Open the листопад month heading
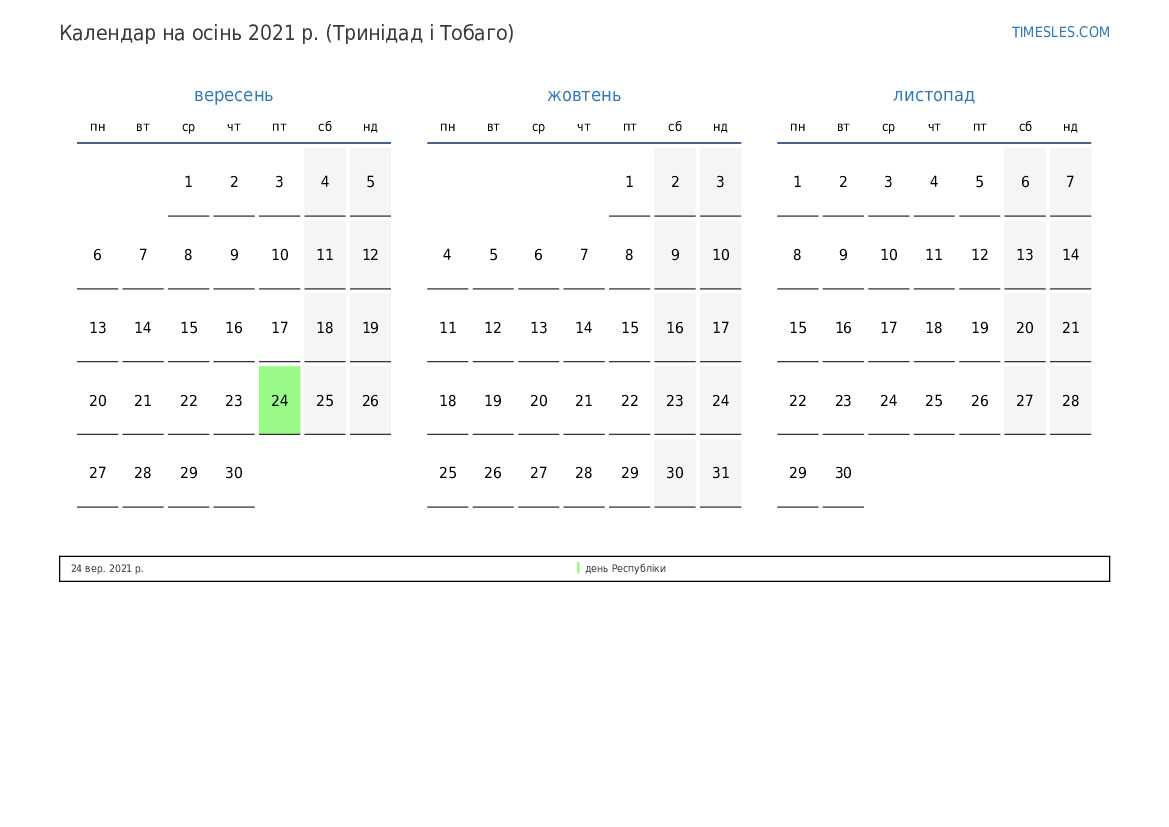1169x827 pixels. [x=933, y=95]
